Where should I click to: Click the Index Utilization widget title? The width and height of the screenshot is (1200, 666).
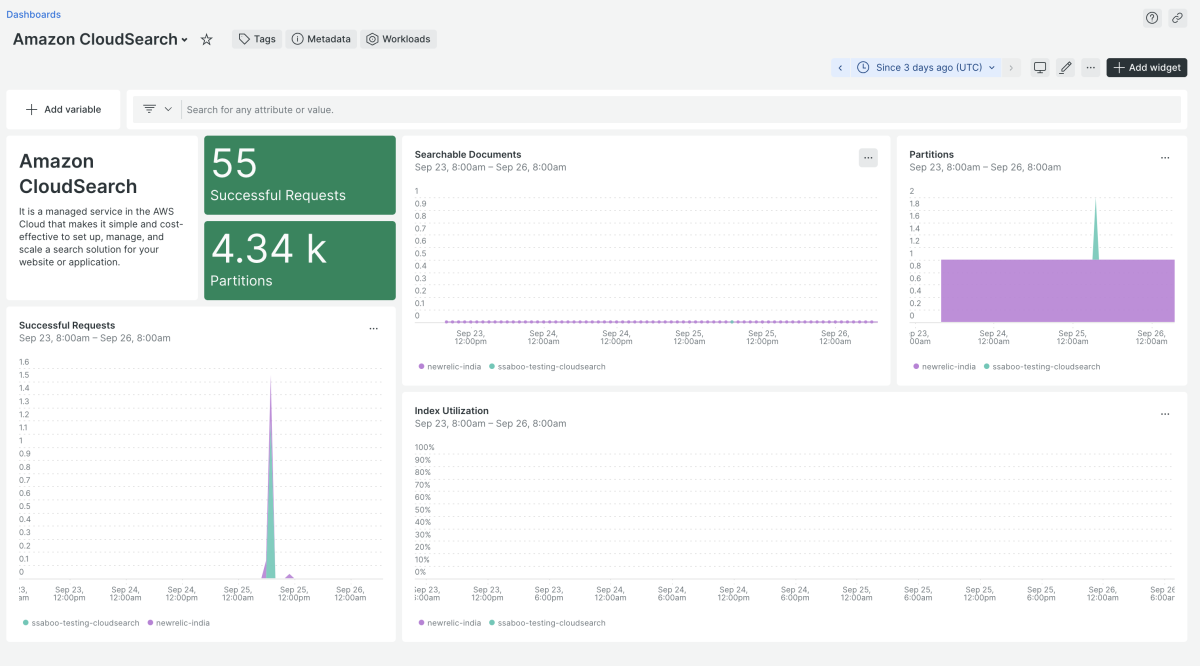point(452,410)
